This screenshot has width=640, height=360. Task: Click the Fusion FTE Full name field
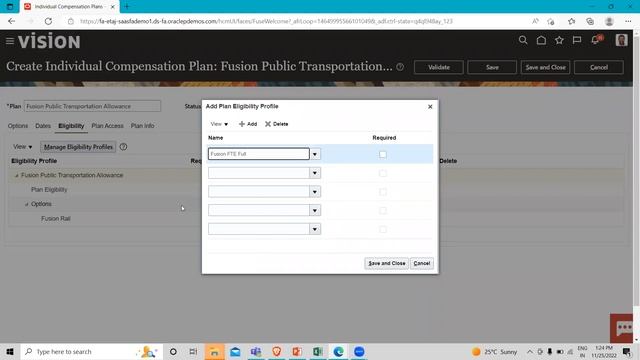(x=259, y=154)
